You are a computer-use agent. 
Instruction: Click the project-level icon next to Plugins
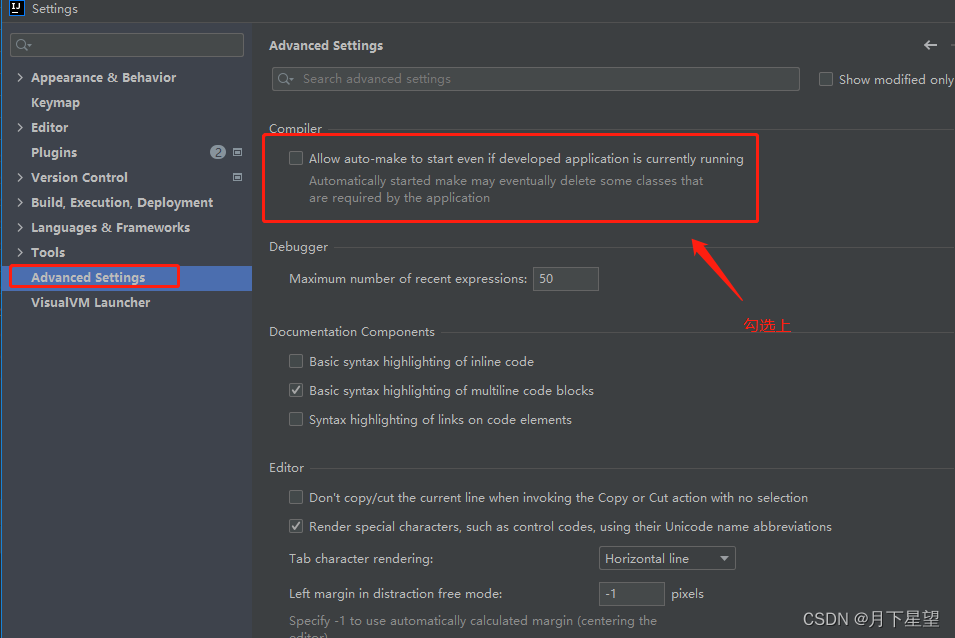[x=238, y=152]
